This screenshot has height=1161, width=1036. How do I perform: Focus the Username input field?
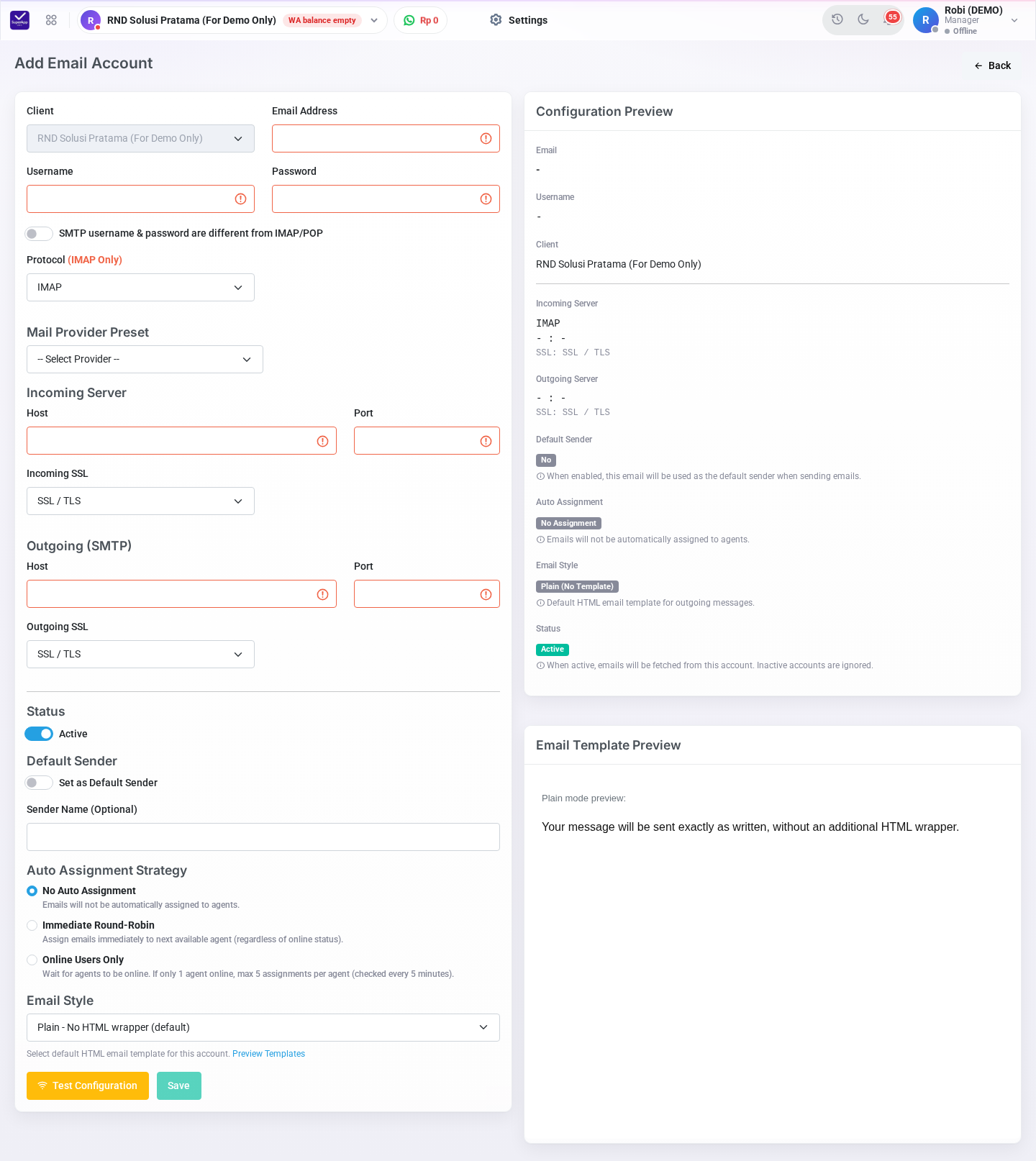click(140, 199)
